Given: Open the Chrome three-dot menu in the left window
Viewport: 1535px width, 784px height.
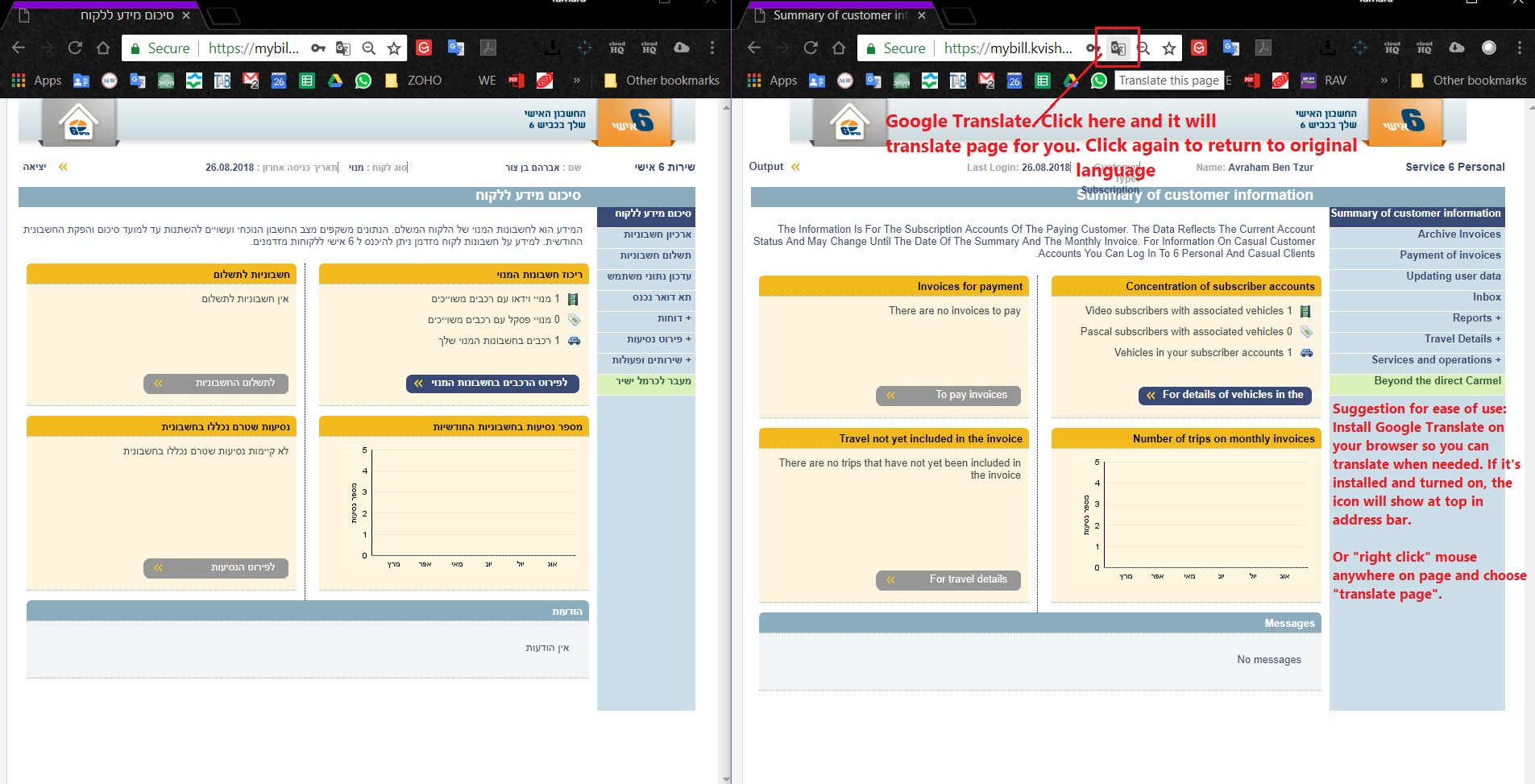Looking at the screenshot, I should click(x=712, y=48).
